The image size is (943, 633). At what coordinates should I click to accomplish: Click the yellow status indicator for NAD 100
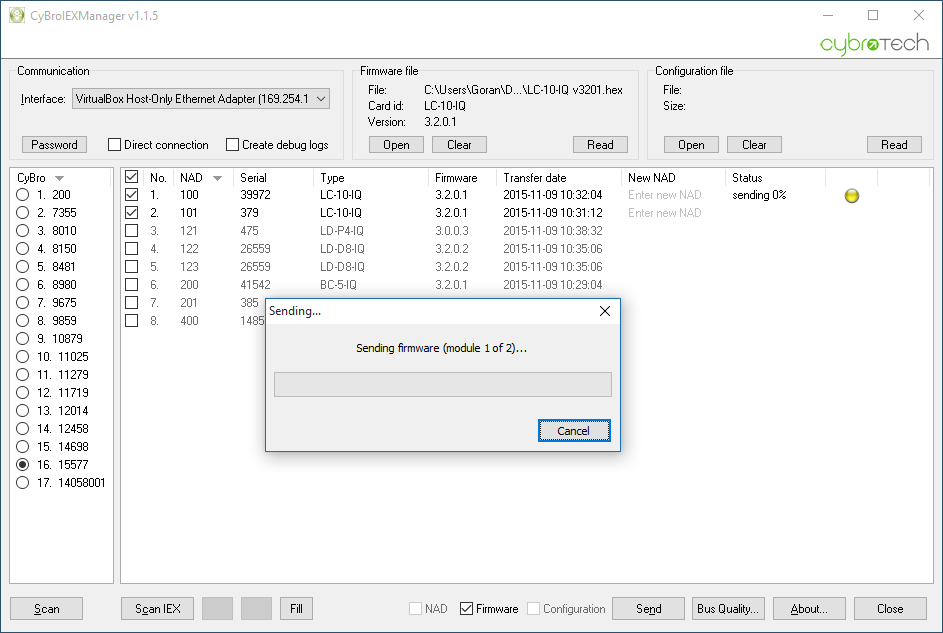pos(852,196)
